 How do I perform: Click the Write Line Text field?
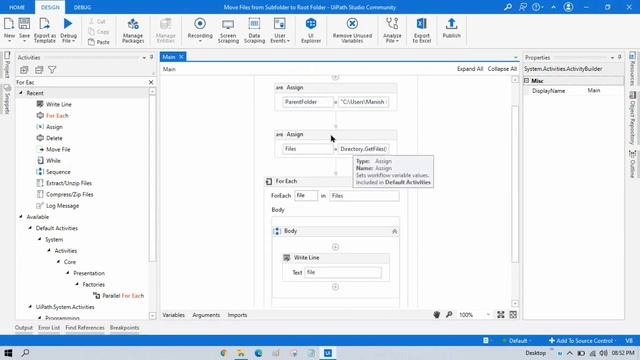343,272
